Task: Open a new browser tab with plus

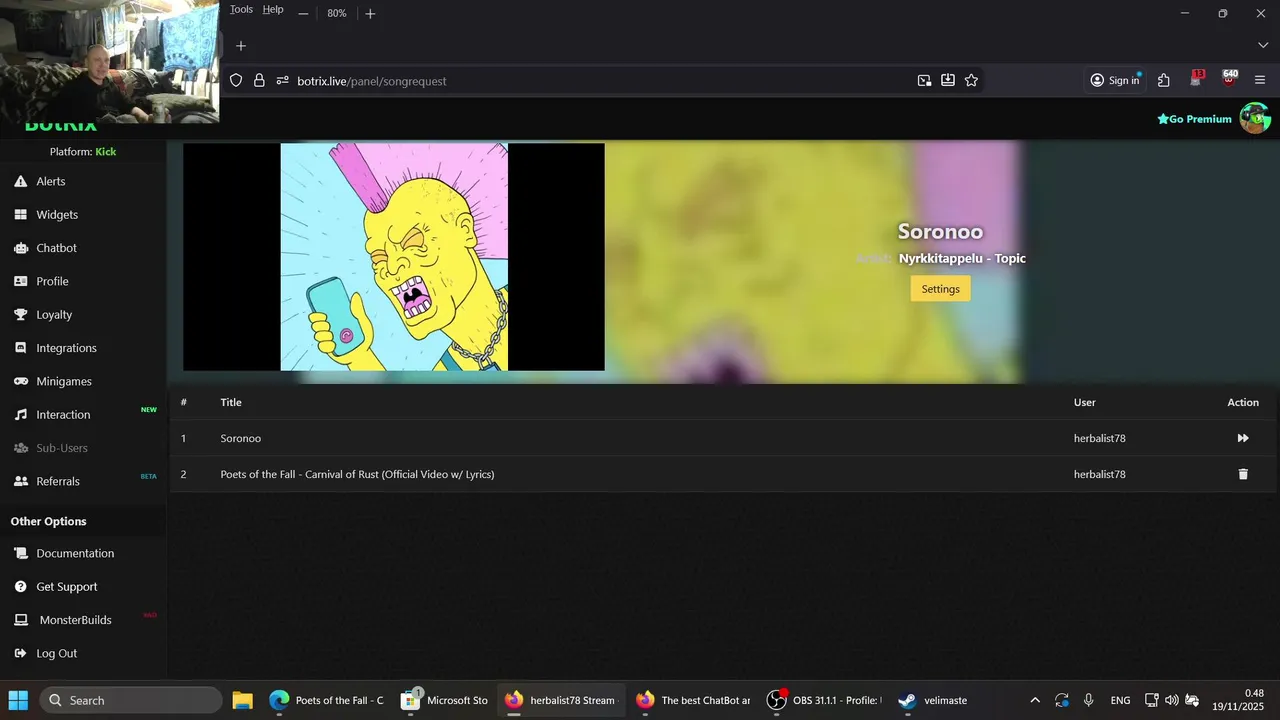Action: [x=241, y=45]
